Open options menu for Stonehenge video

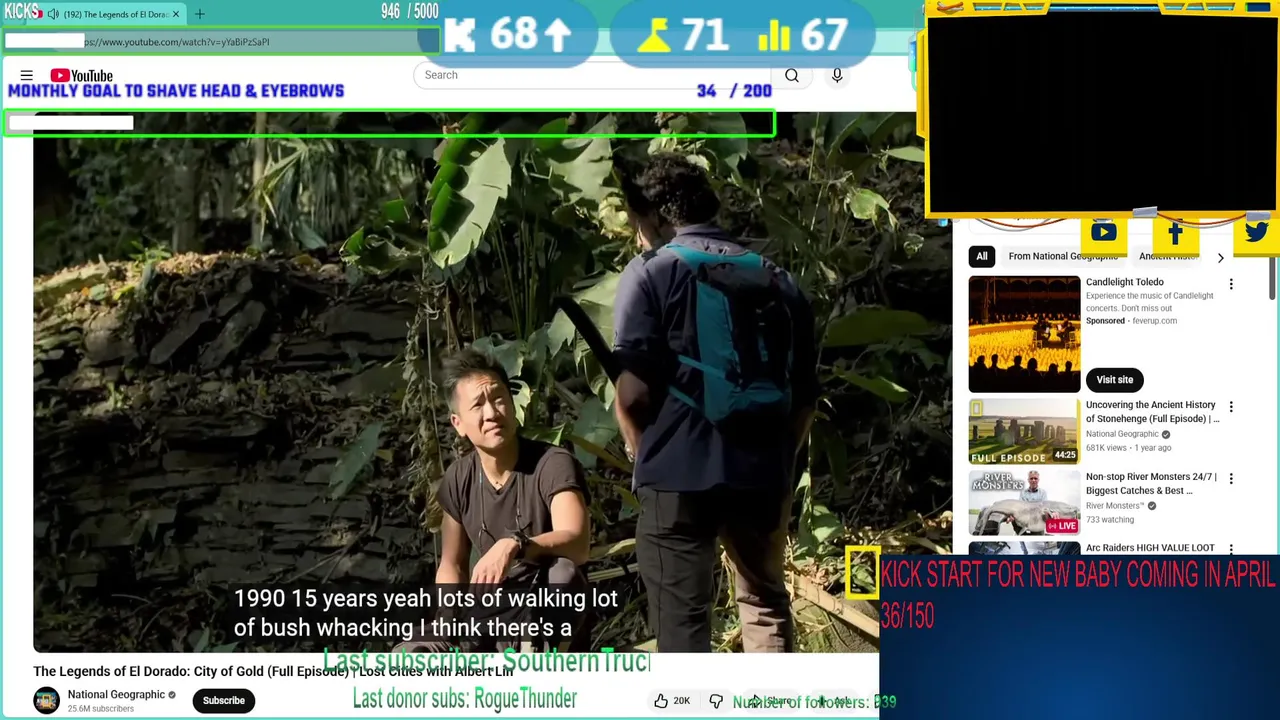point(1231,407)
